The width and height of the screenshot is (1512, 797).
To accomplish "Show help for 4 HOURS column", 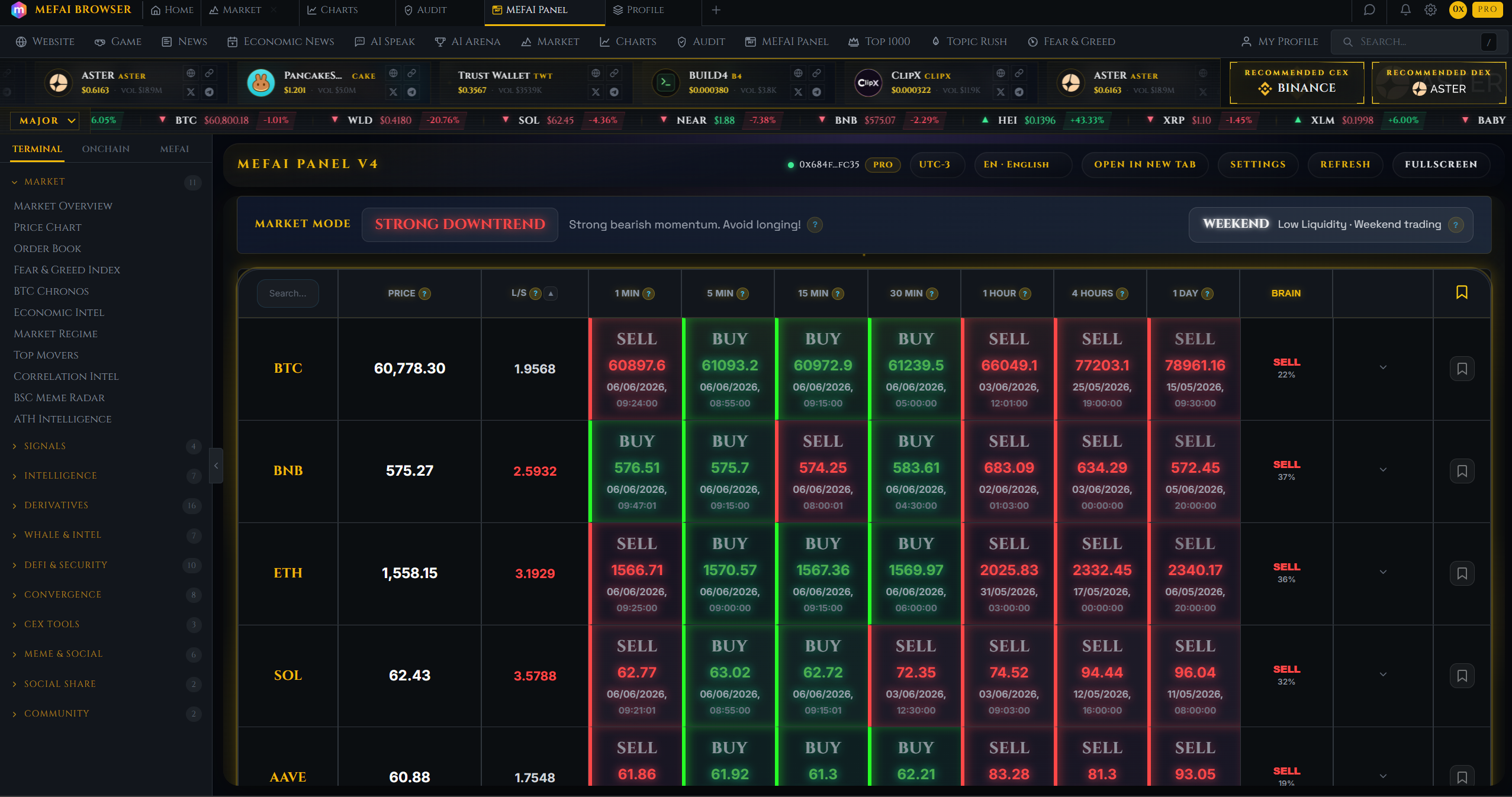I will tap(1122, 293).
